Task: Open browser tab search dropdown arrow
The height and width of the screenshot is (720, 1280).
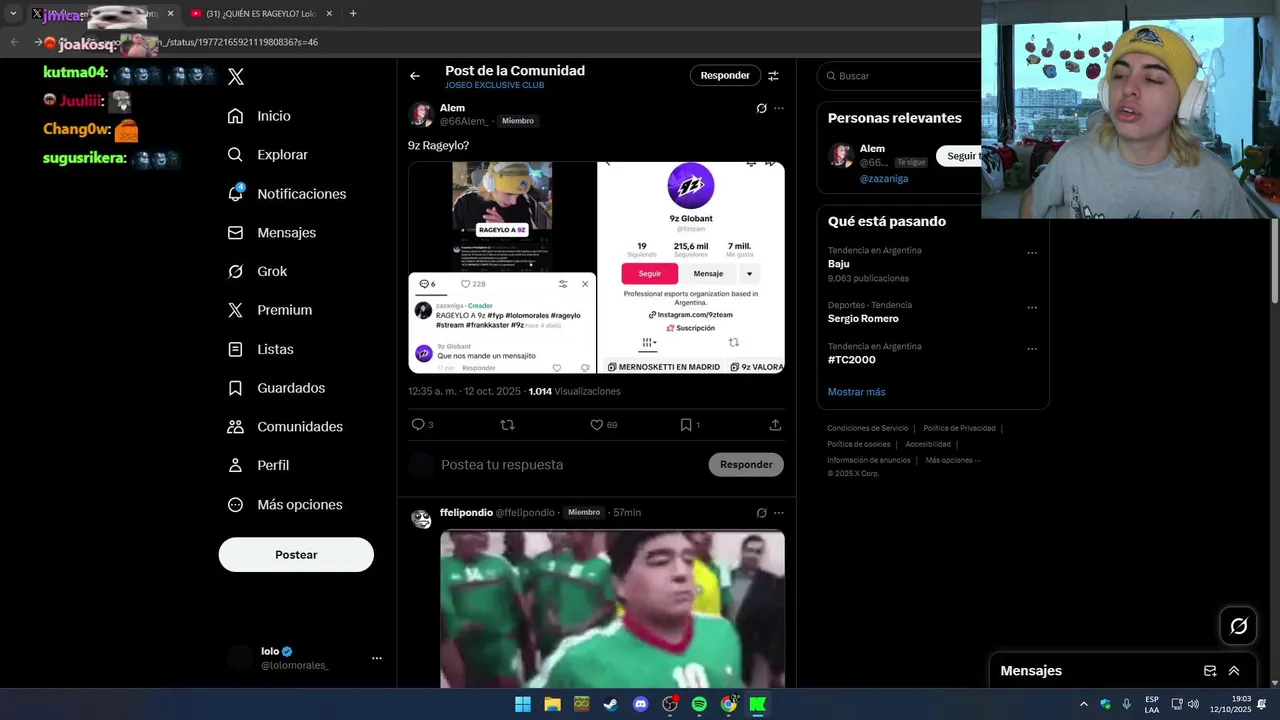Action: (13, 14)
